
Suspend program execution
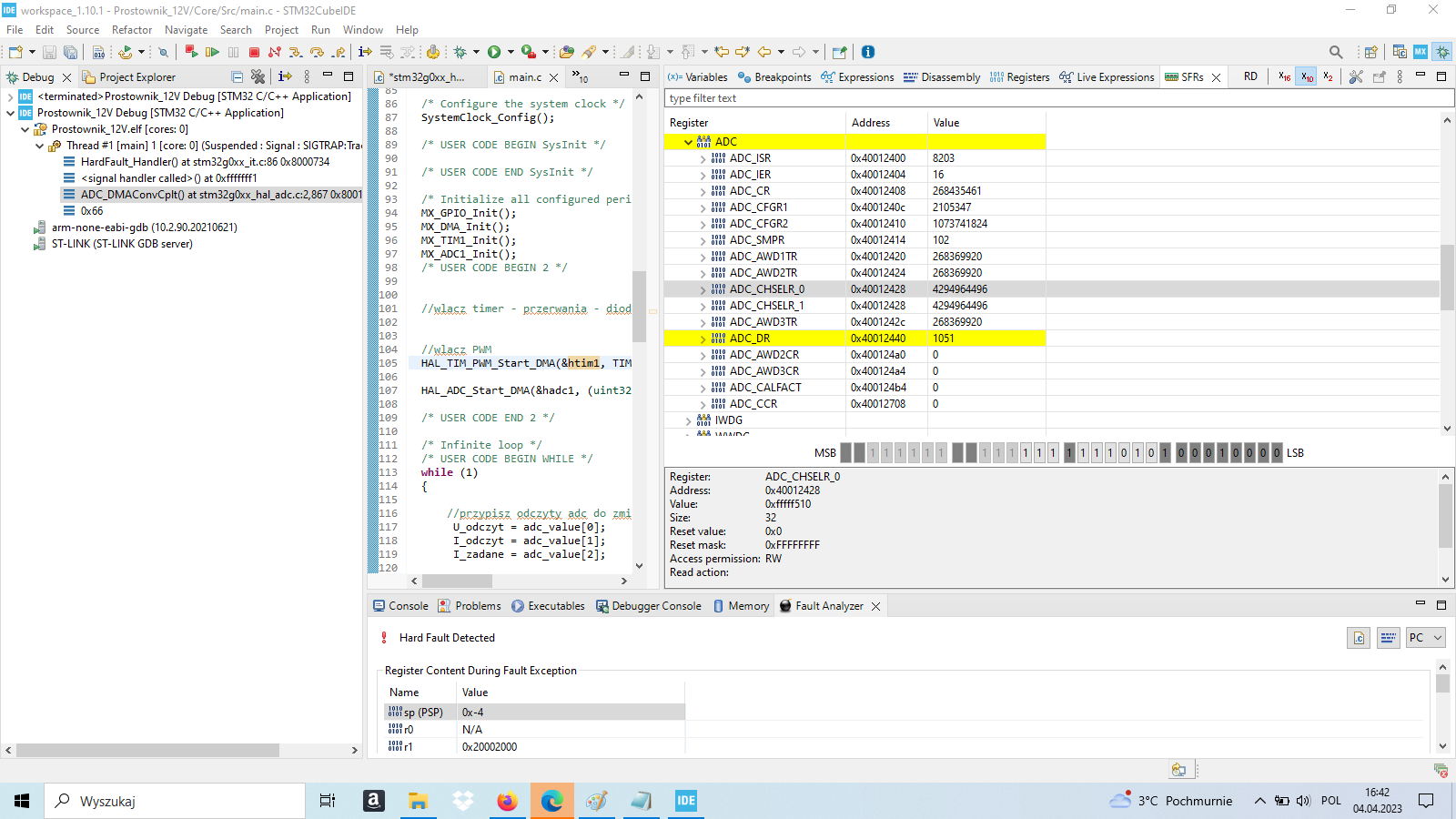pos(232,52)
